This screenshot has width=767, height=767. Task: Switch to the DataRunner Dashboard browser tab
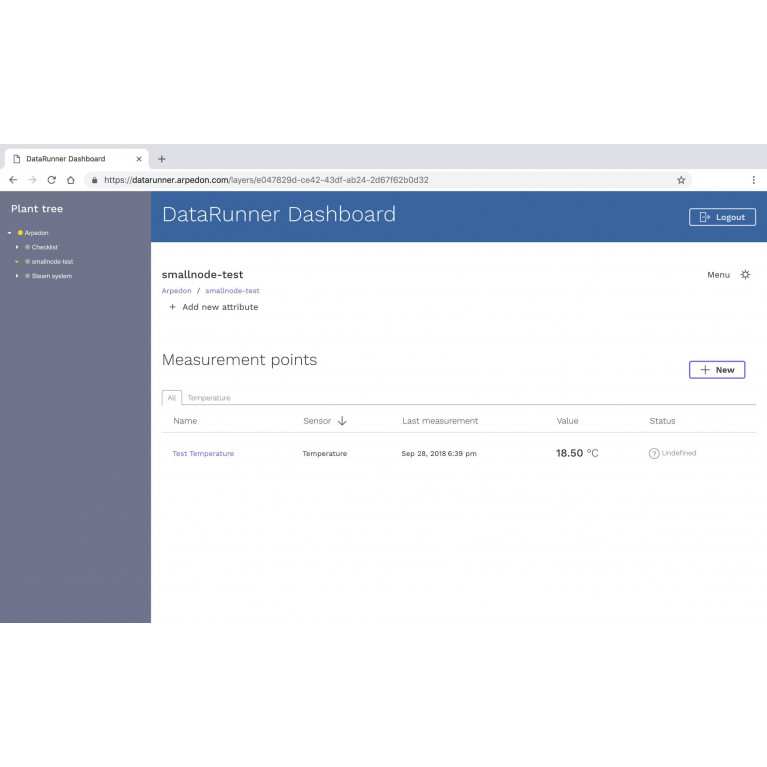pyautogui.click(x=77, y=159)
